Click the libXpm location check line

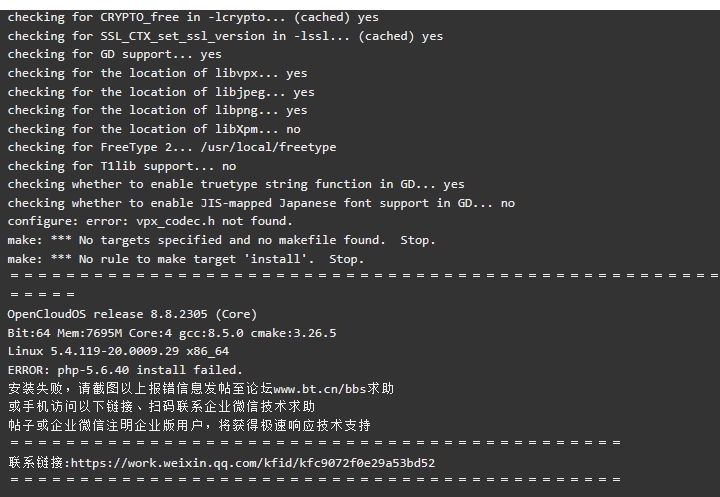tap(154, 129)
